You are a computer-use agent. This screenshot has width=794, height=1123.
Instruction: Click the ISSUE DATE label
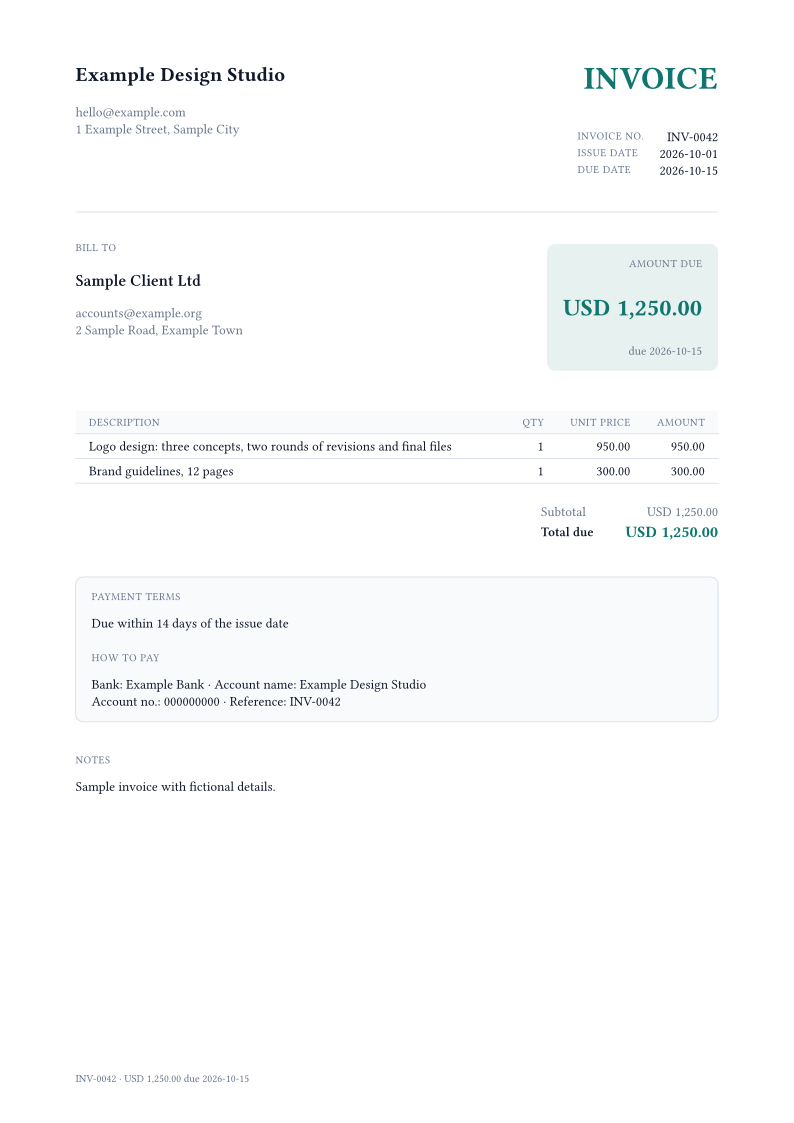click(607, 153)
